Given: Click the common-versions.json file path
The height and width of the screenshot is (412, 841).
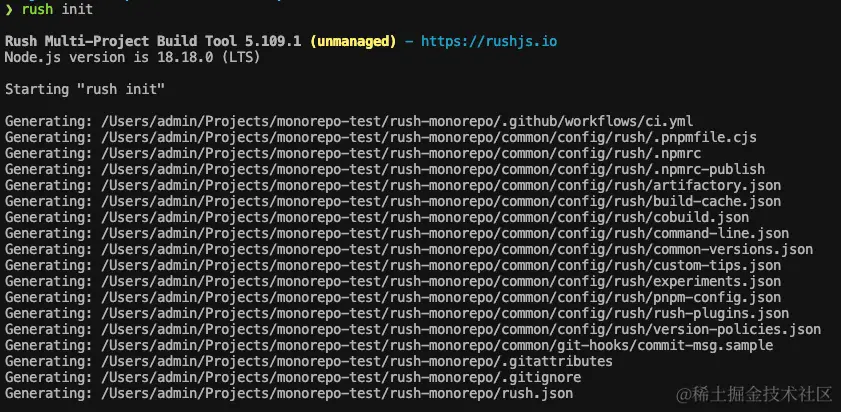Looking at the screenshot, I should pos(457,249).
